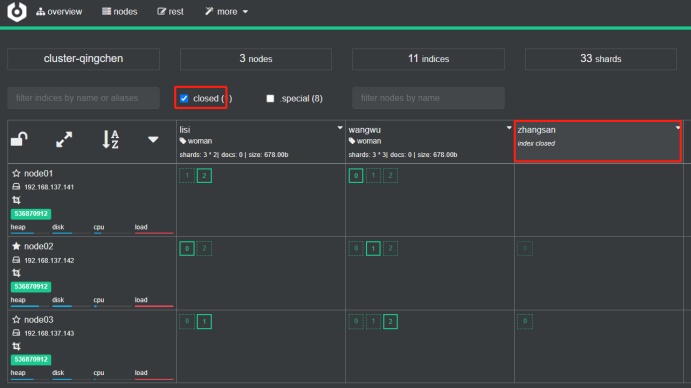Viewport: 691px width, 388px height.
Task: Toggle A-Z sort order icon
Action: coord(110,139)
